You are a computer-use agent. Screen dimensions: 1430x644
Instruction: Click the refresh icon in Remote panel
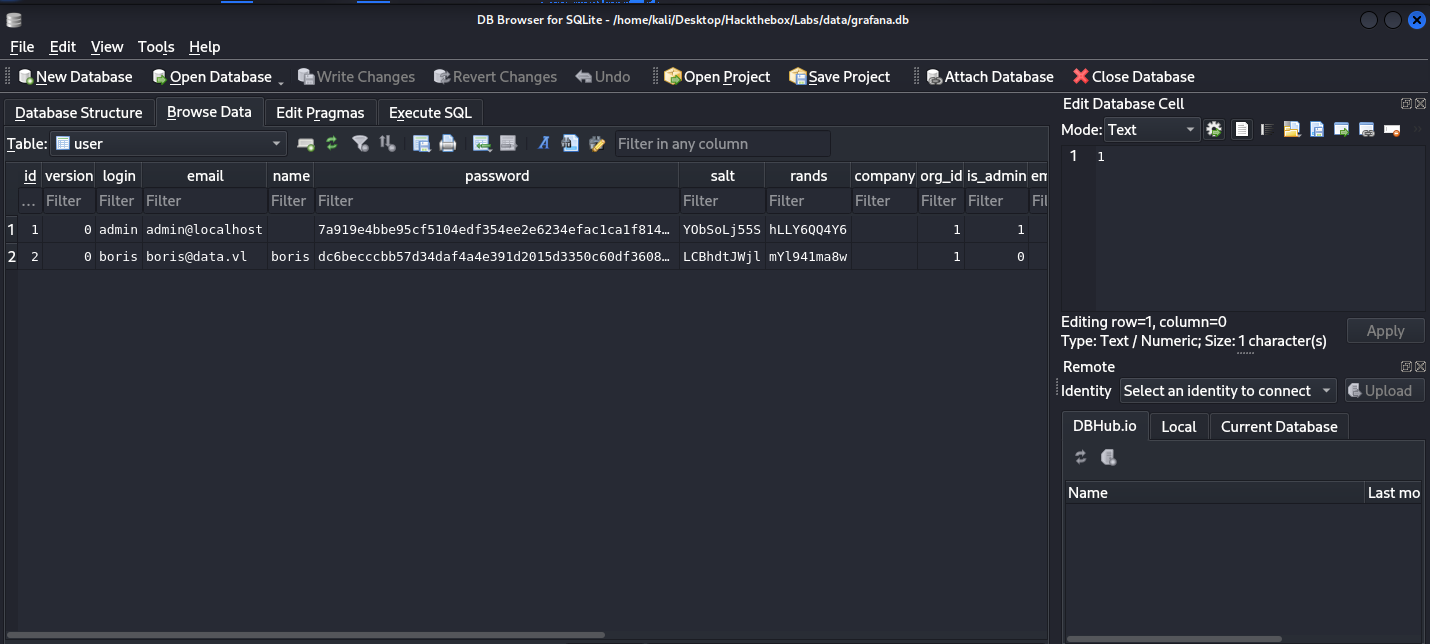[x=1081, y=457]
